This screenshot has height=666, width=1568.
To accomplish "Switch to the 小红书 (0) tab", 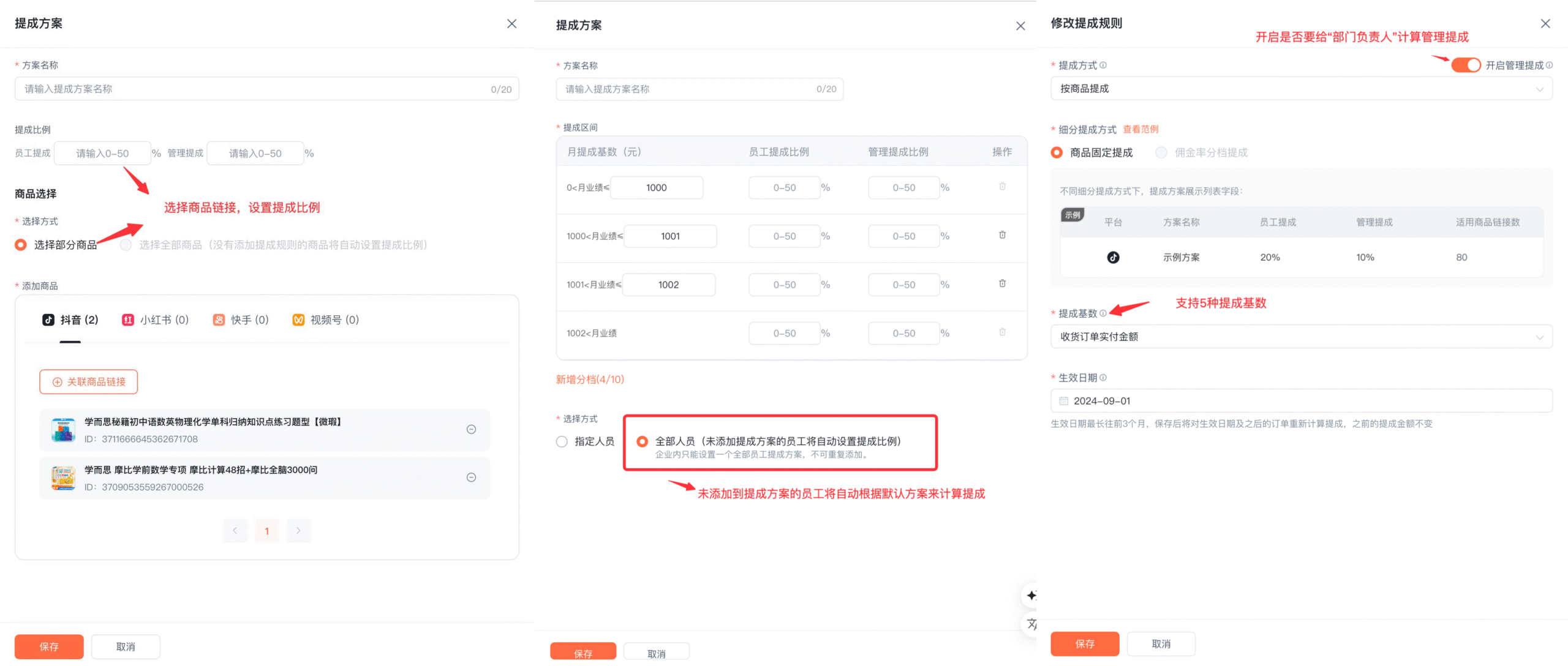I will 156,320.
